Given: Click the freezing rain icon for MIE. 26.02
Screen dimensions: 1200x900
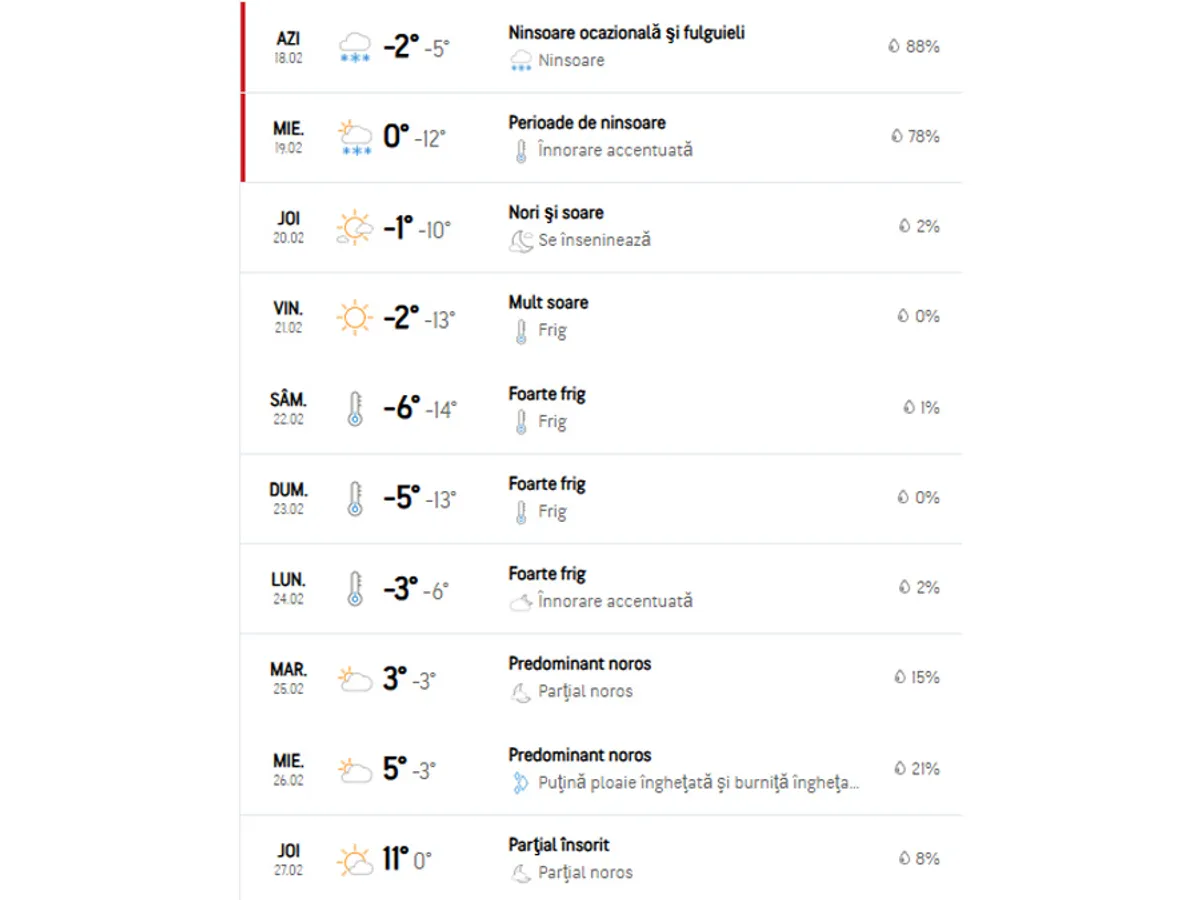Looking at the screenshot, I should tap(519, 783).
